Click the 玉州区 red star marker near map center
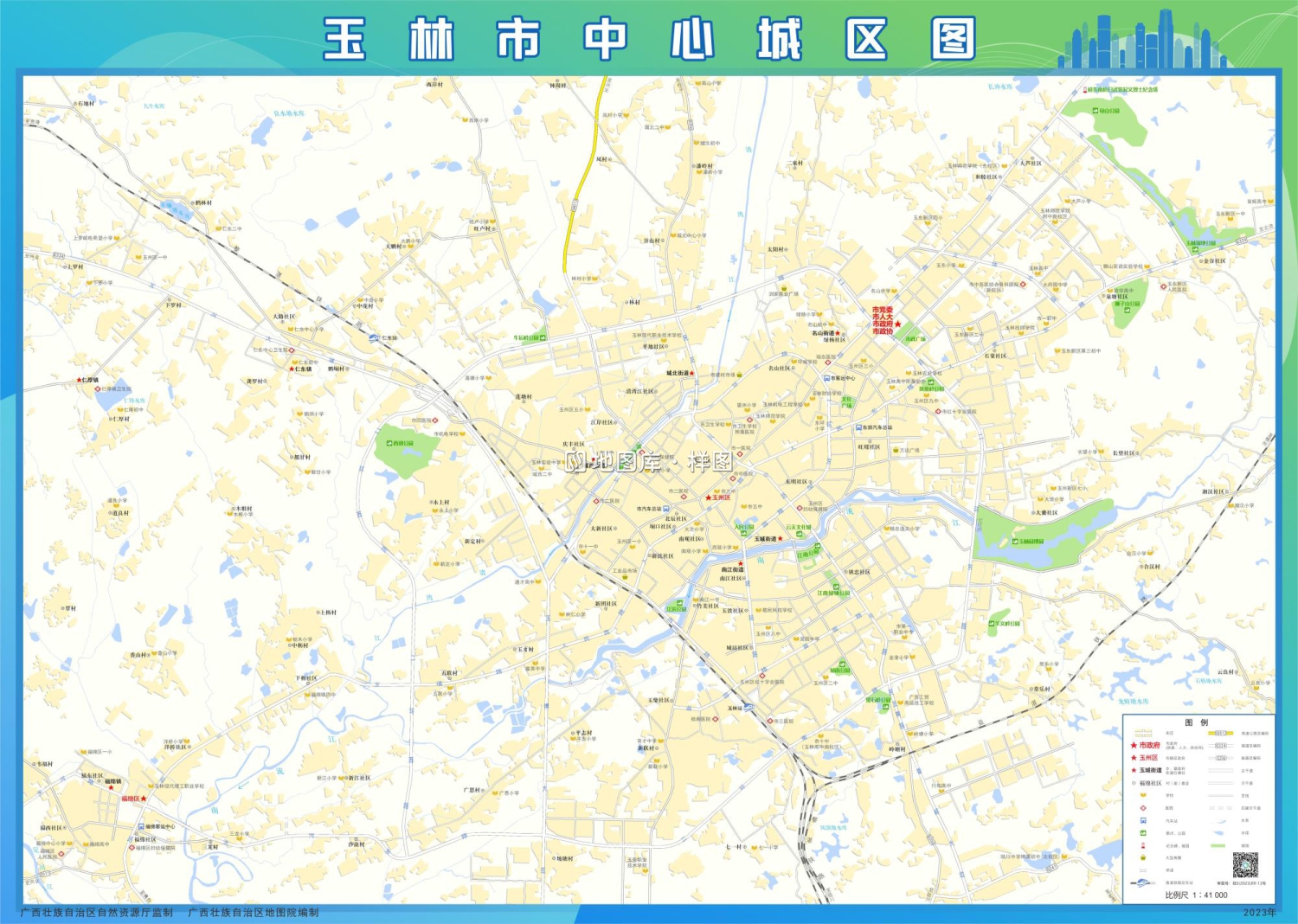This screenshot has width=1298, height=924. pos(708,498)
